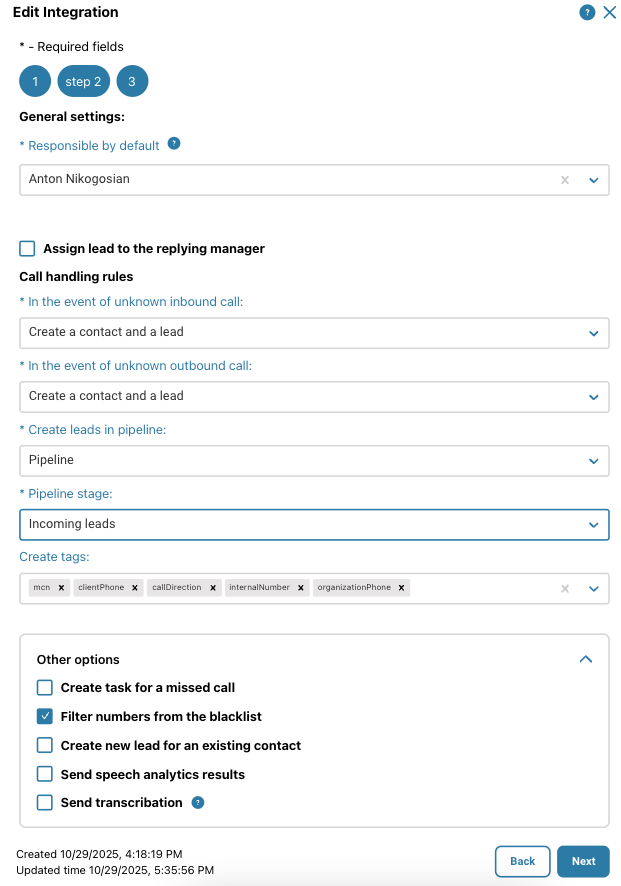Image resolution: width=621 pixels, height=886 pixels.
Task: Collapse the Other options section
Action: pyautogui.click(x=586, y=659)
